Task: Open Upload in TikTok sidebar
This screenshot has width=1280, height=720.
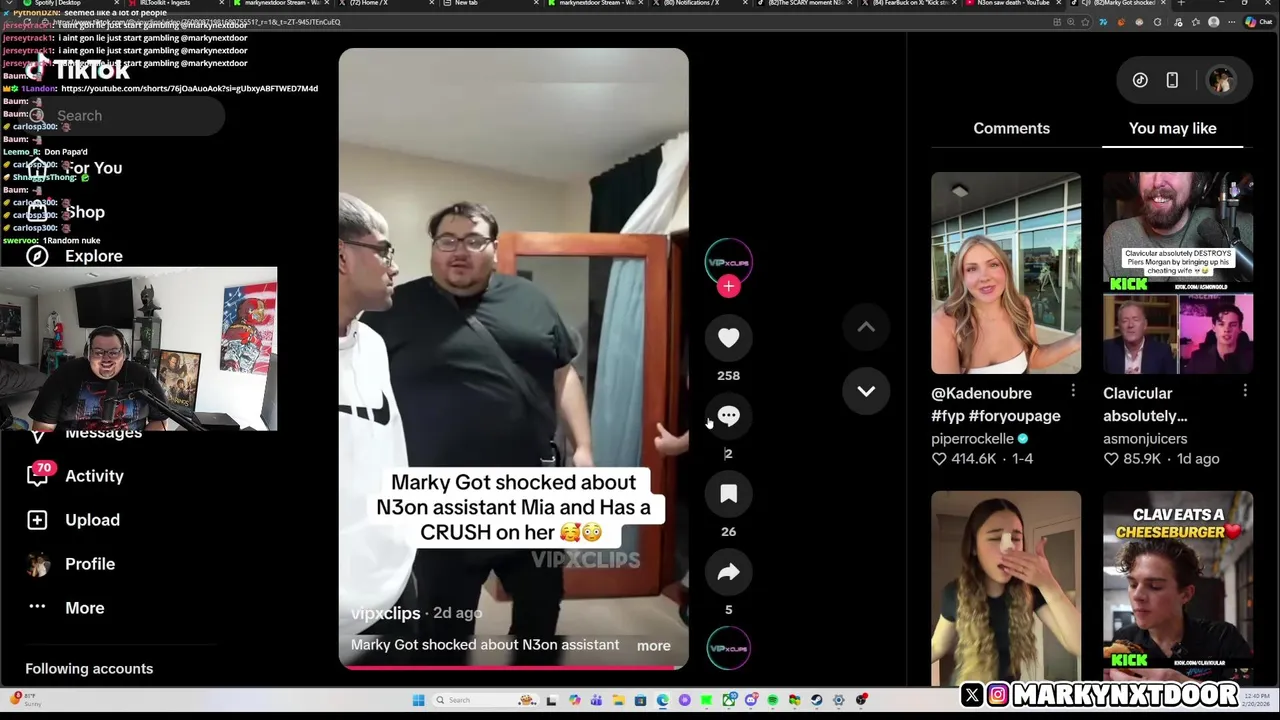Action: (92, 520)
